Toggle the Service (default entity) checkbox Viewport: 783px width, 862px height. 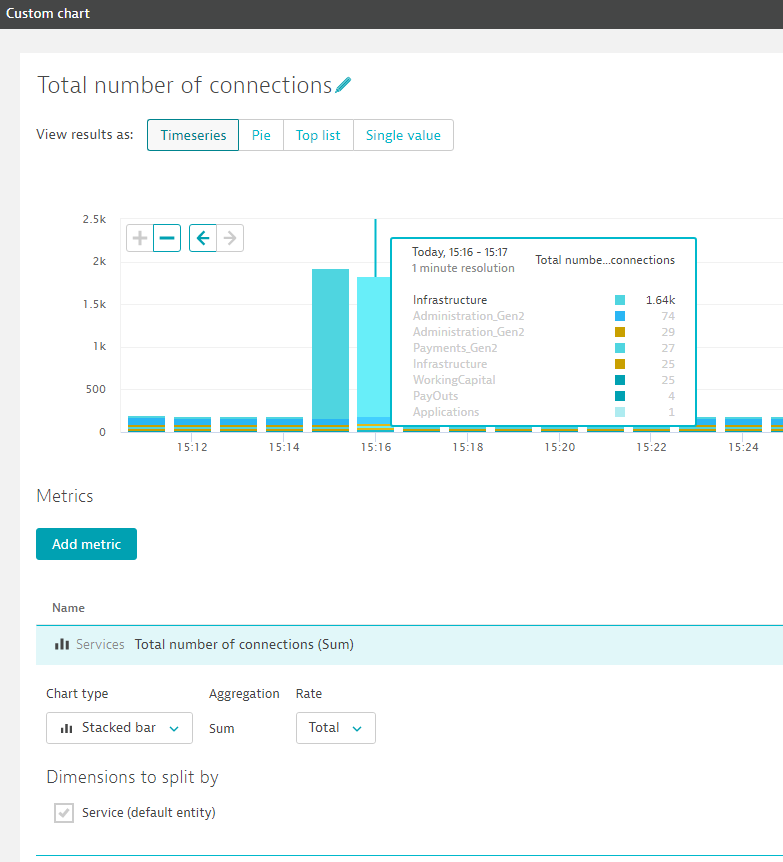tap(64, 813)
